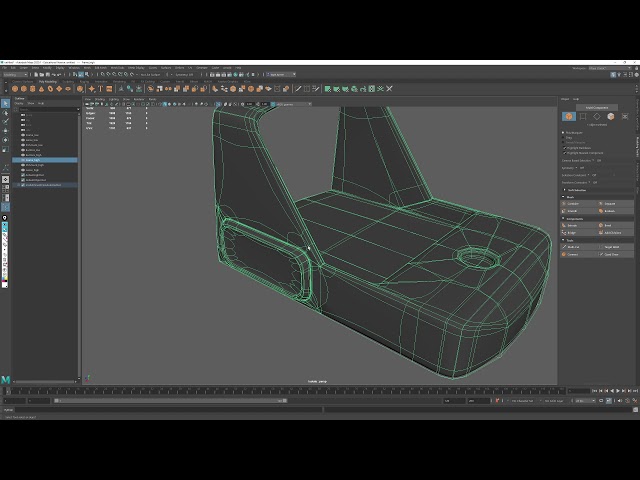Click the Bridge button
Image resolution: width=640 pixels, height=480 pixels.
(579, 233)
